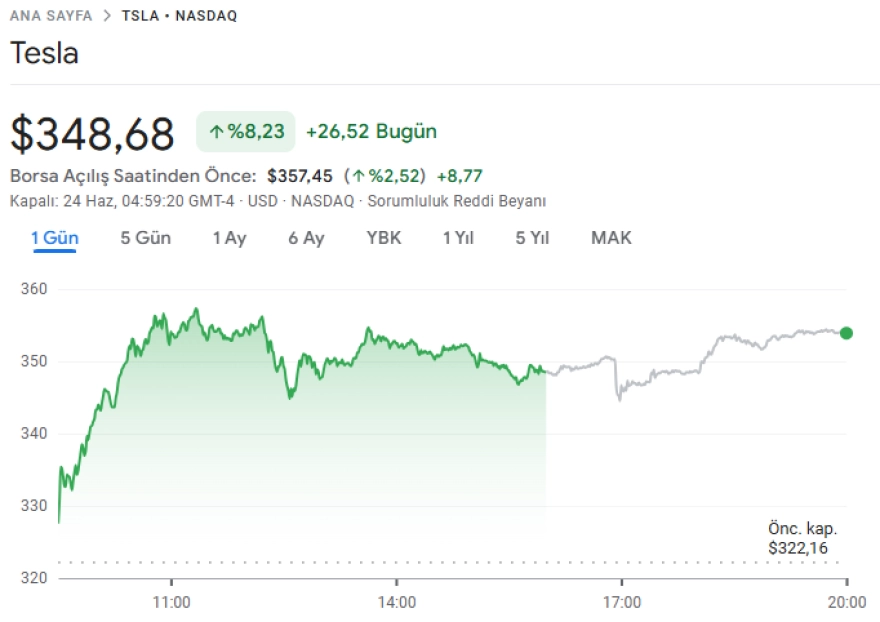
Task: Open the 5 Yıl chart tab
Action: [532, 238]
